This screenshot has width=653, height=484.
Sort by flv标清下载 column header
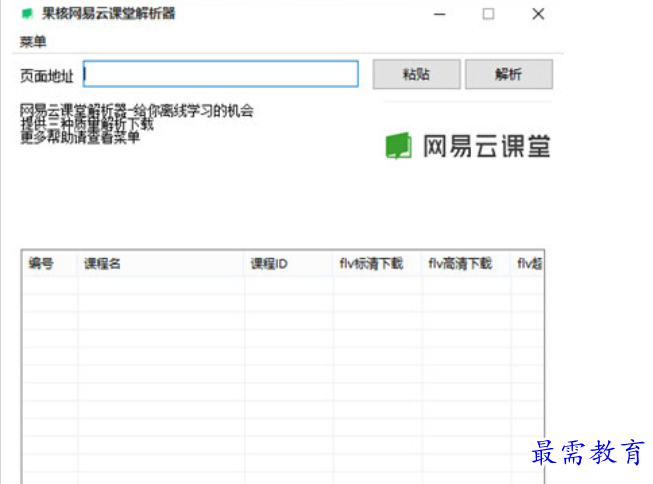point(377,263)
